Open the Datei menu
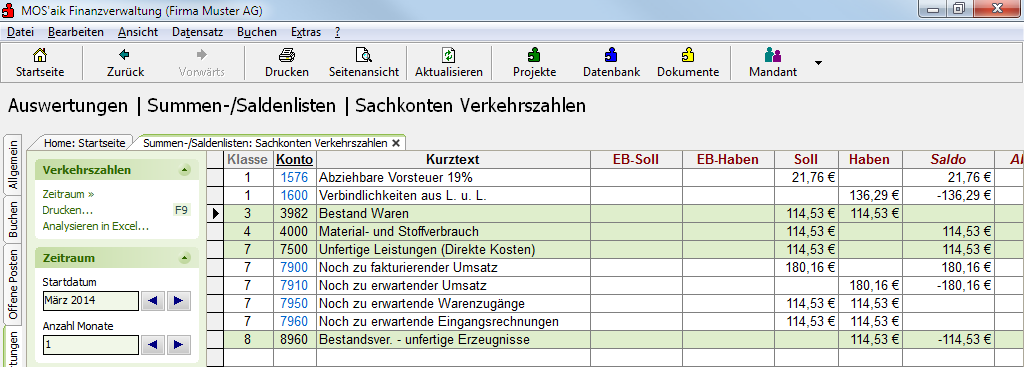The width and height of the screenshot is (1024, 367). [x=20, y=32]
